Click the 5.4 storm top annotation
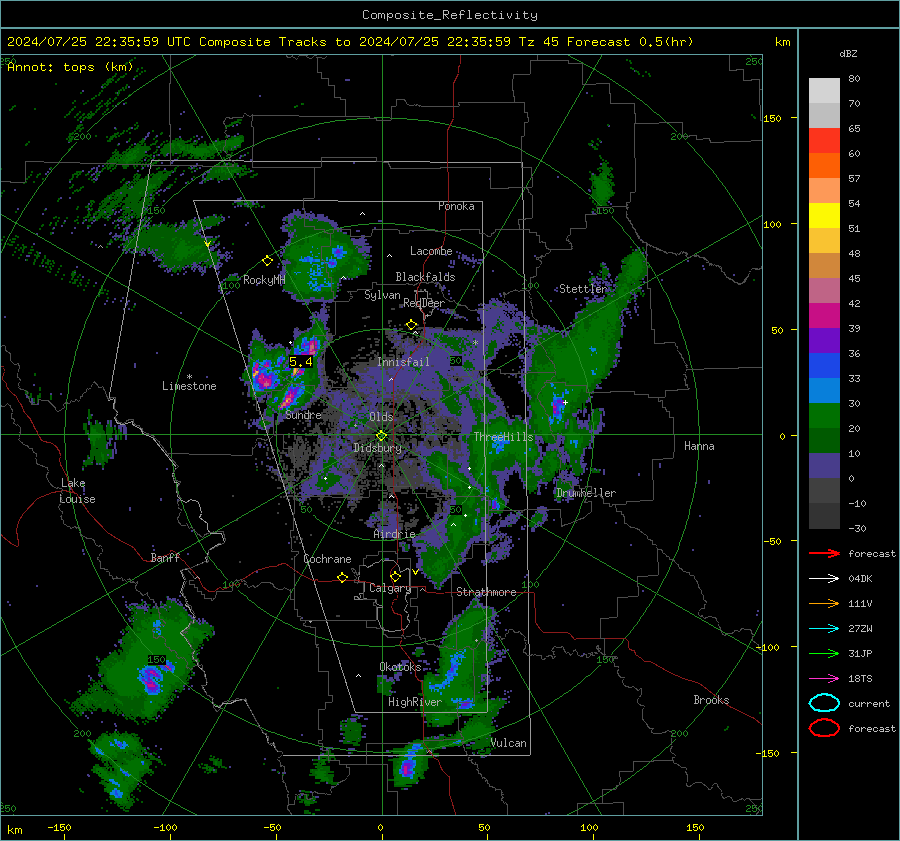 pyautogui.click(x=300, y=362)
